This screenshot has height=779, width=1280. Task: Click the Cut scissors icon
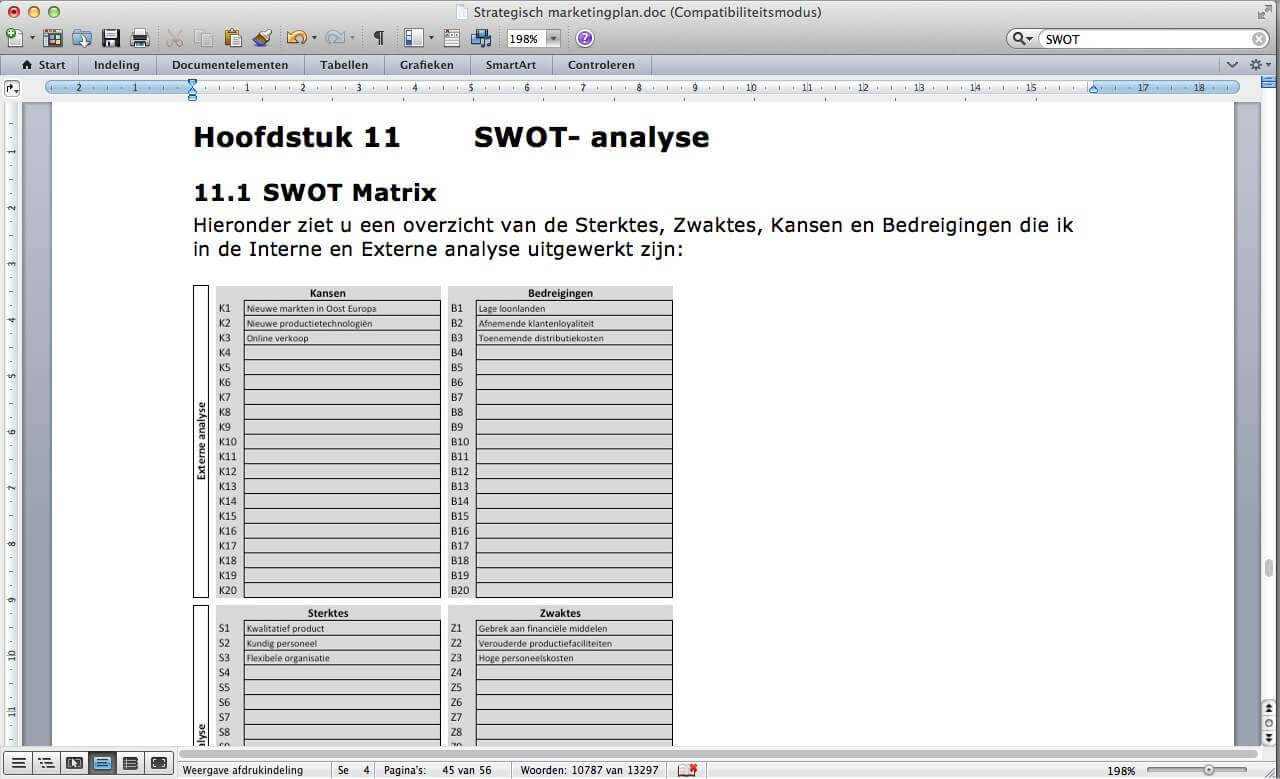(174, 38)
